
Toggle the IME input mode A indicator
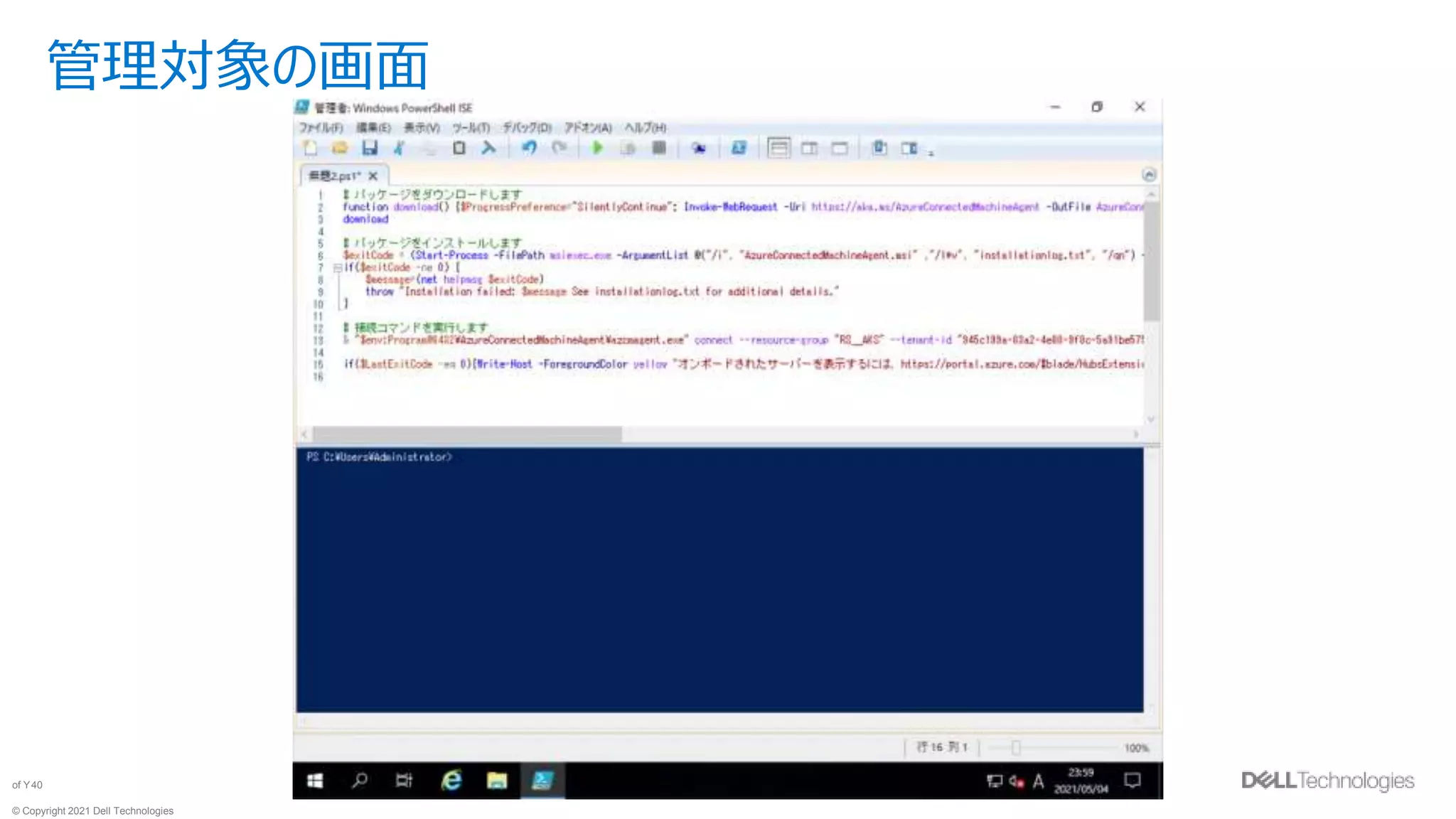pos(1038,781)
